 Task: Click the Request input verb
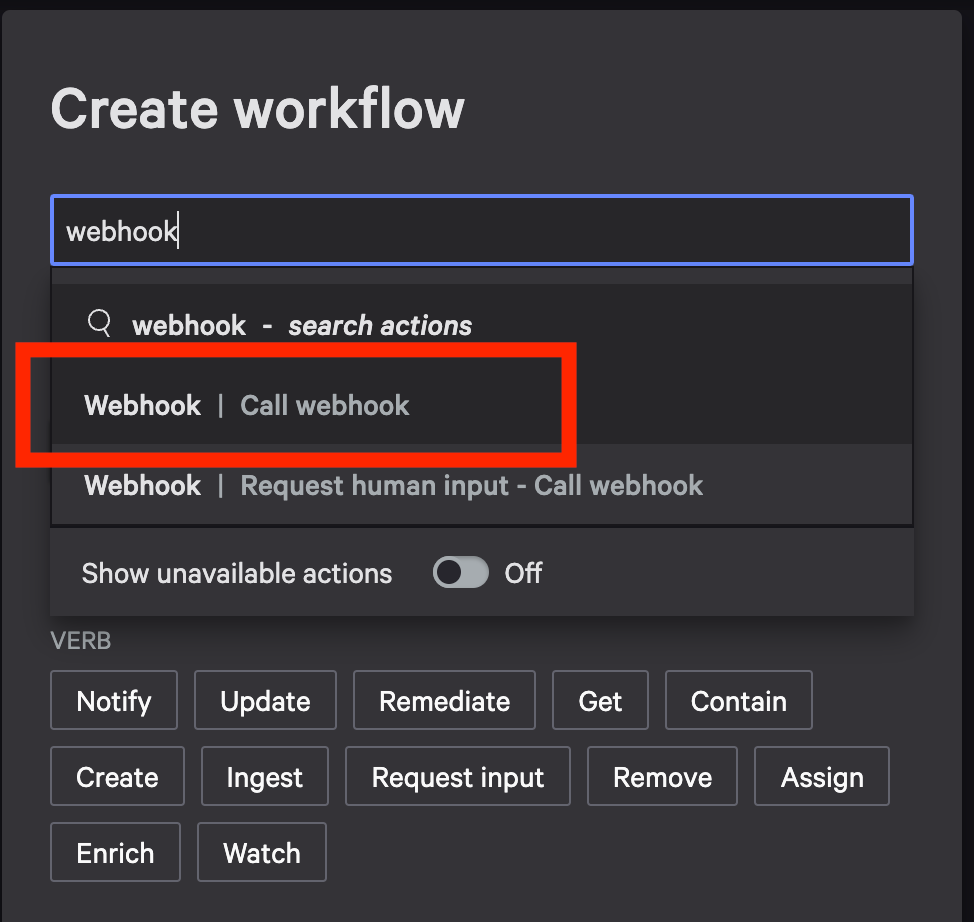(x=457, y=776)
